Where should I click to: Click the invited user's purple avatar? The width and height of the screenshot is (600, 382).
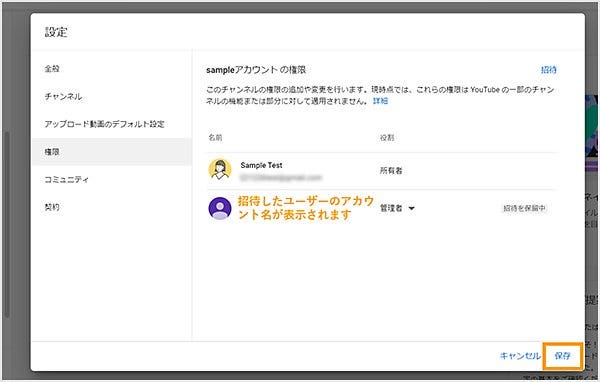[x=220, y=208]
